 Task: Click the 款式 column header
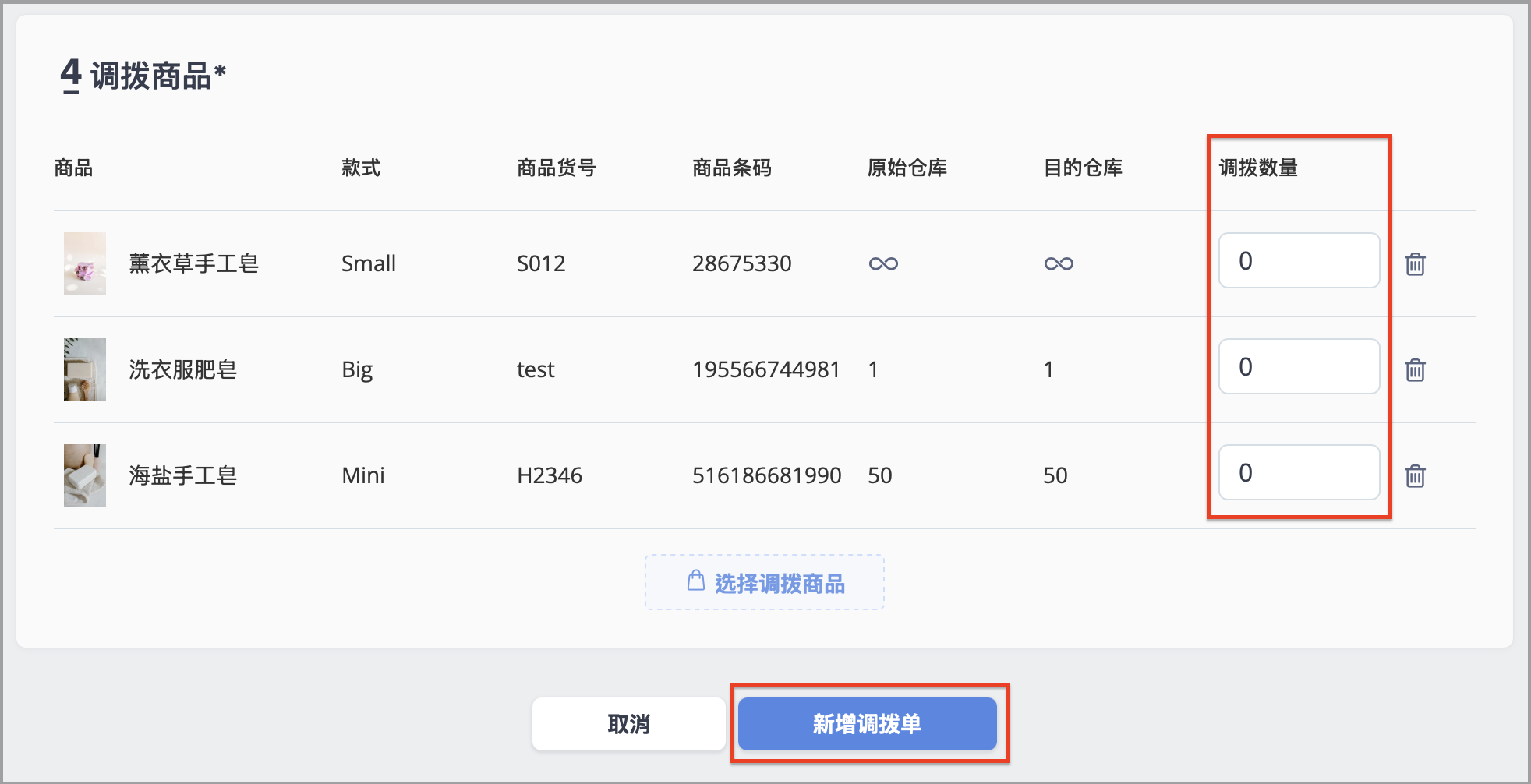pos(361,168)
